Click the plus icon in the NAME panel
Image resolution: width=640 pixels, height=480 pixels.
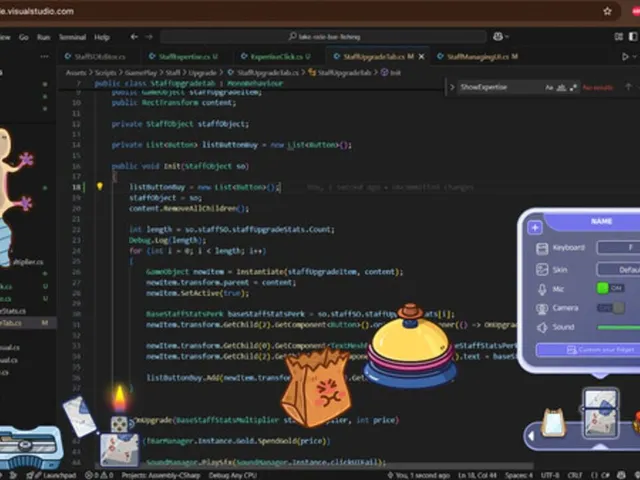[535, 227]
